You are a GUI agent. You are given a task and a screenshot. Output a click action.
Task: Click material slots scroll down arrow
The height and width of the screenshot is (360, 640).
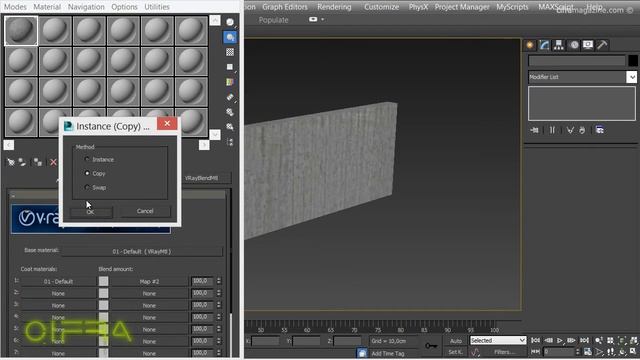pos(215,134)
